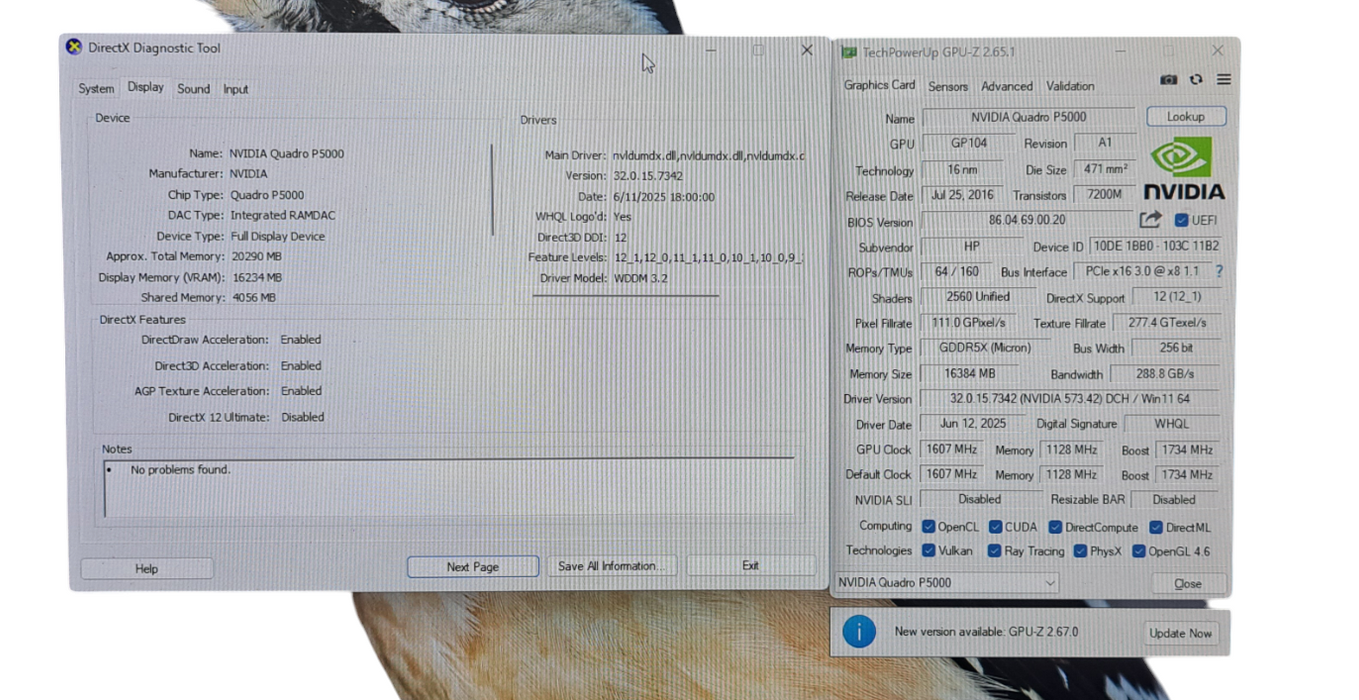Open the Advanced tab in GPU-Z

(1006, 86)
